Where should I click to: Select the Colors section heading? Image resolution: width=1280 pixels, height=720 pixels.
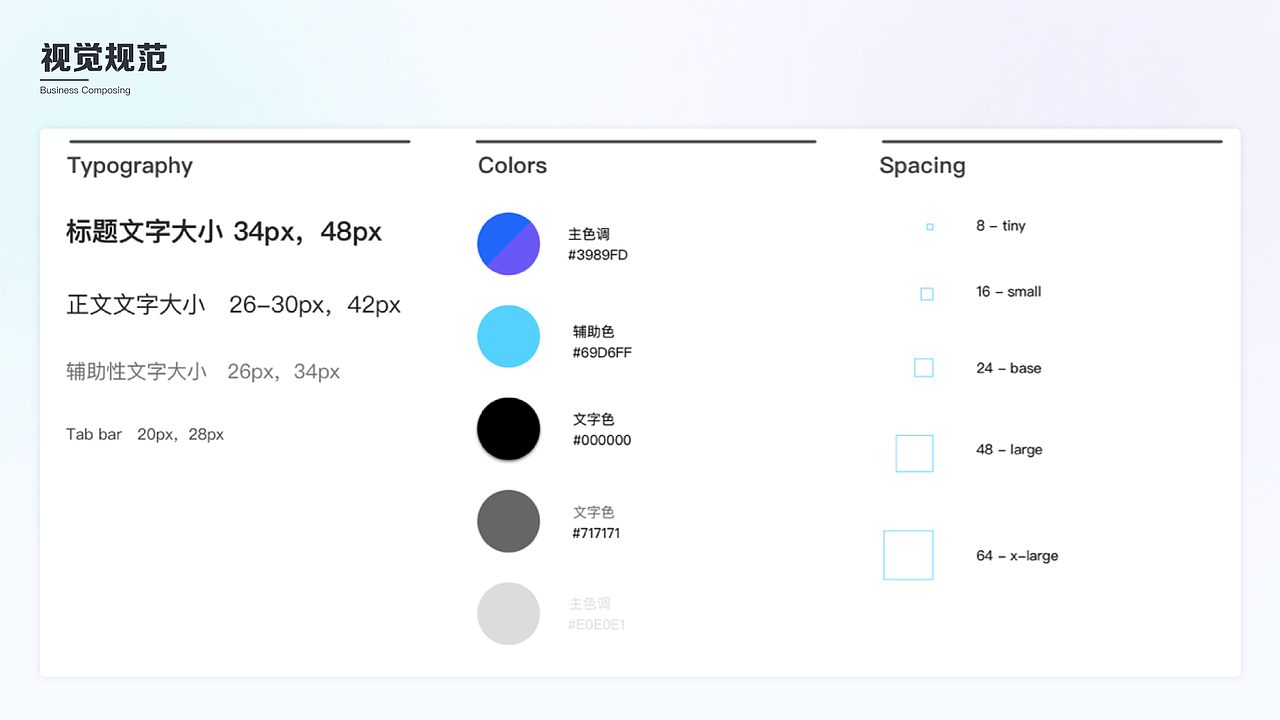point(512,166)
